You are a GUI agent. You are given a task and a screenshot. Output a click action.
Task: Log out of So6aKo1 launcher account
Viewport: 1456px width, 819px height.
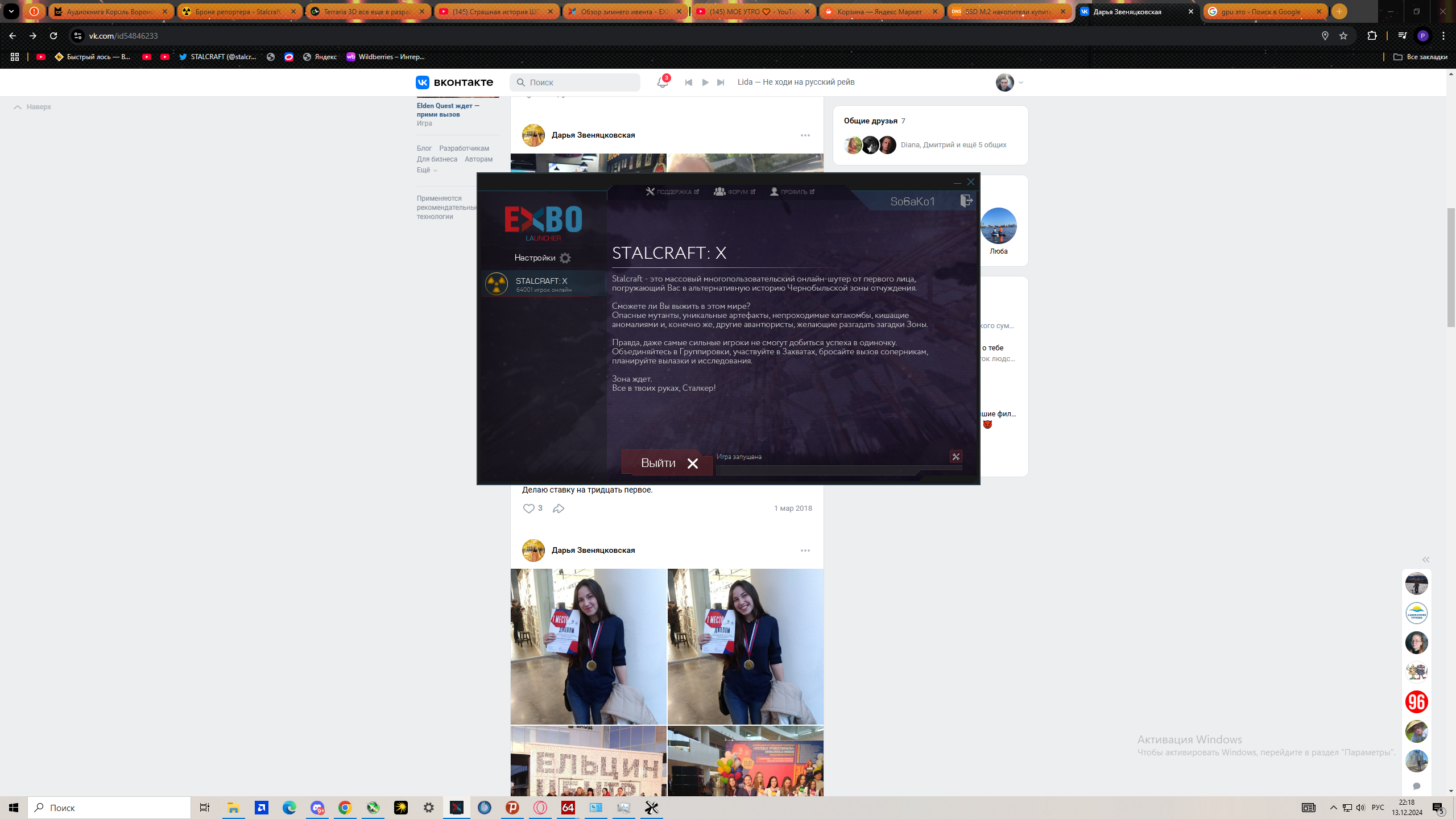(966, 201)
